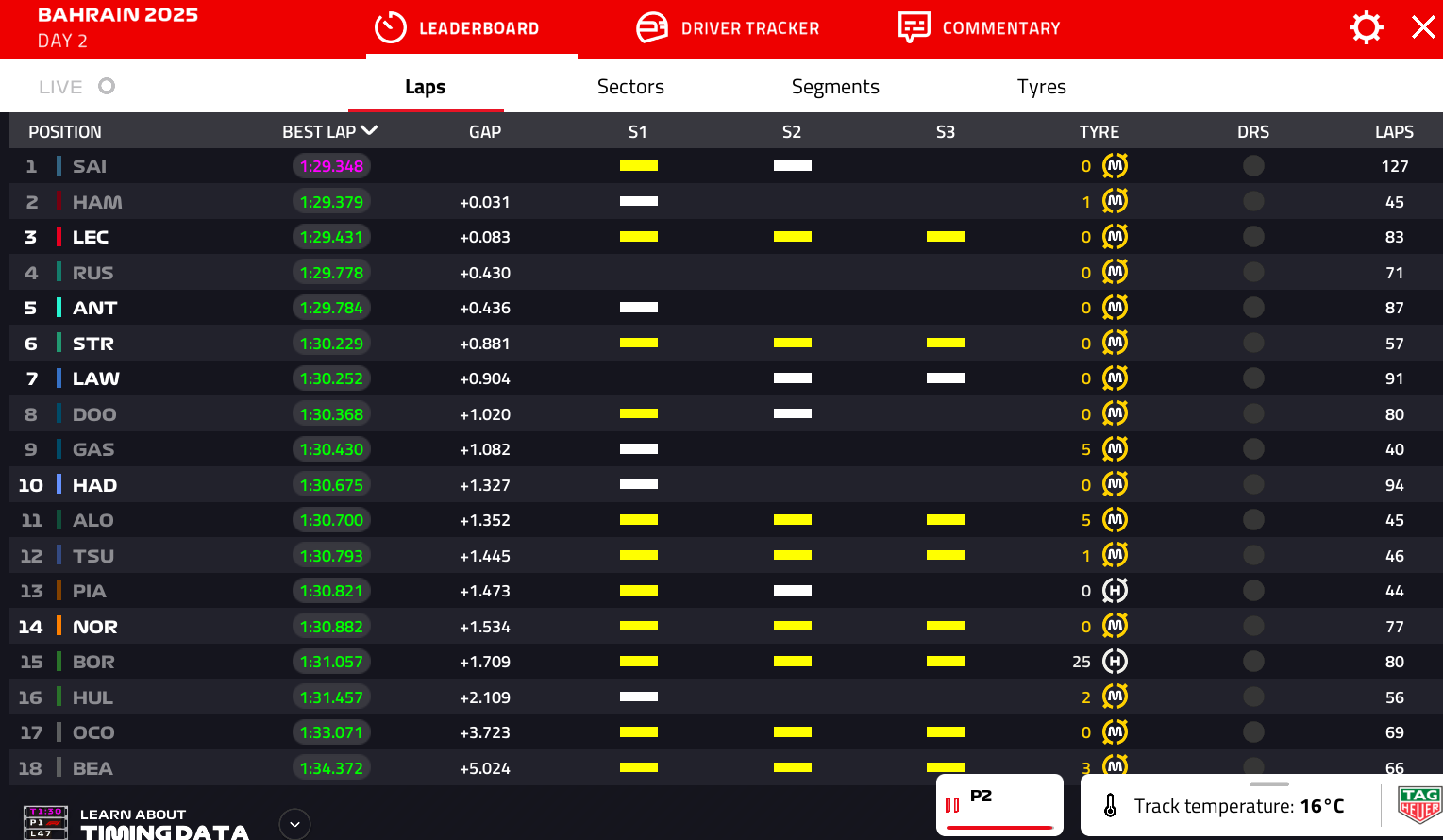Click BOR hard tyre icon

[x=1115, y=662]
